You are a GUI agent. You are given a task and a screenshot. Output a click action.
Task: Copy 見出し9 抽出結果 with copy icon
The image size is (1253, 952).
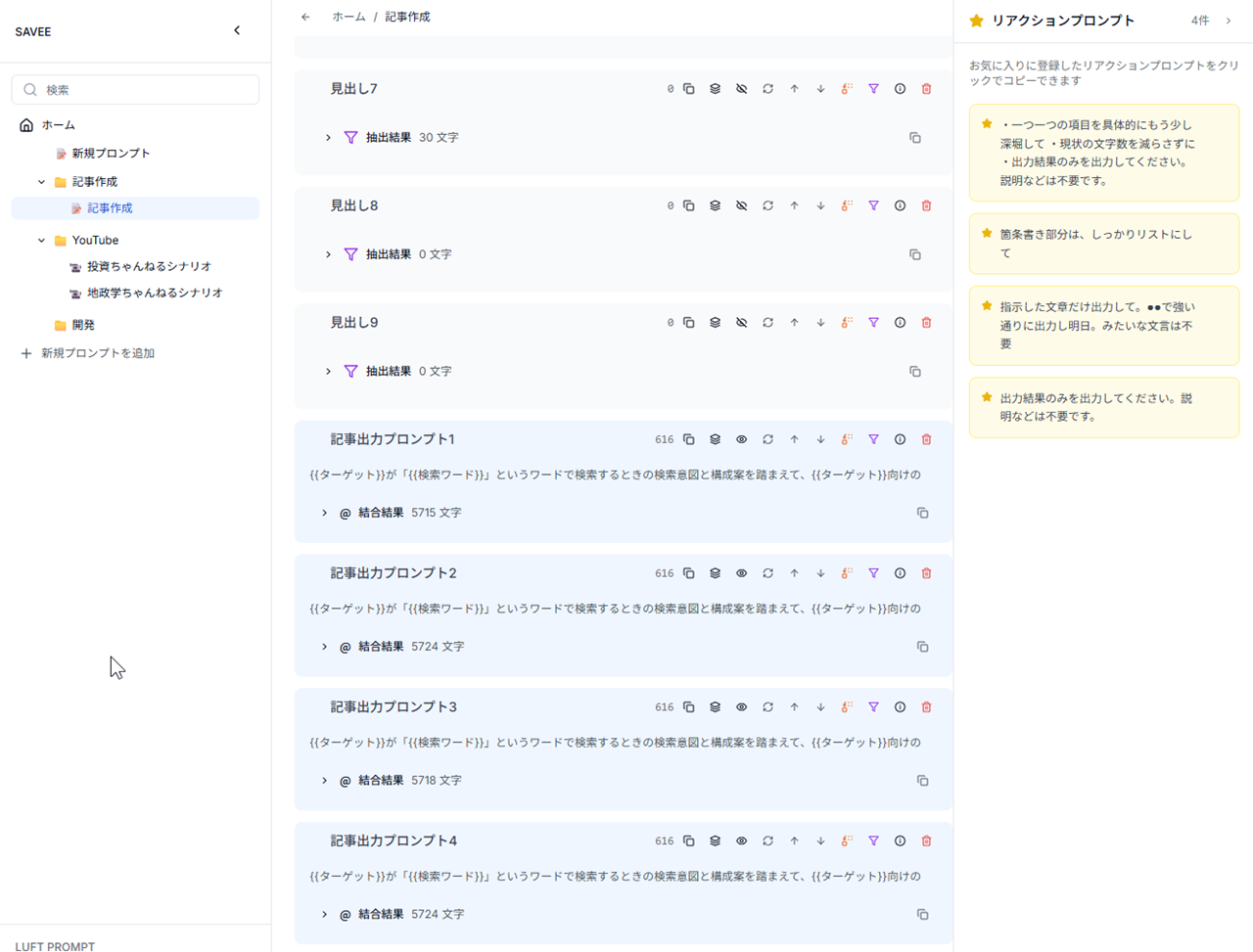point(915,372)
